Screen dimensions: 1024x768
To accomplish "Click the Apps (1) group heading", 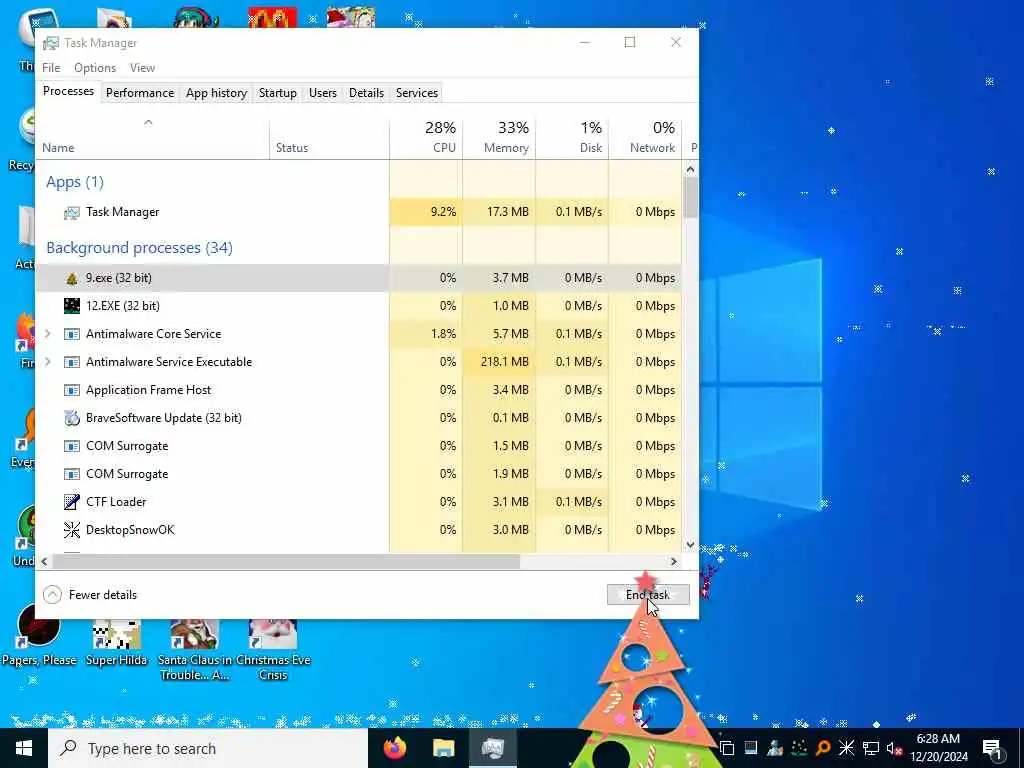I will click(74, 182).
